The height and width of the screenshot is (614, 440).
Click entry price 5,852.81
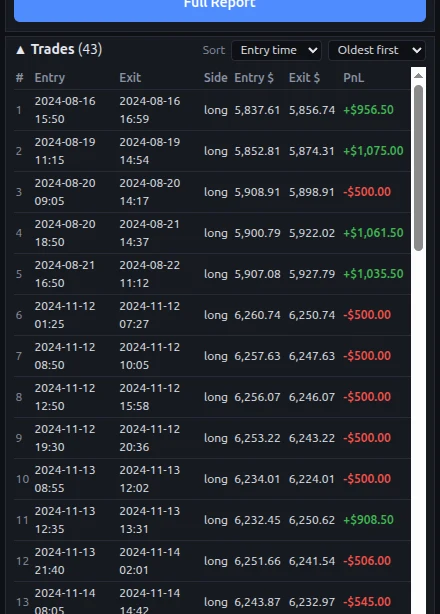(x=257, y=151)
